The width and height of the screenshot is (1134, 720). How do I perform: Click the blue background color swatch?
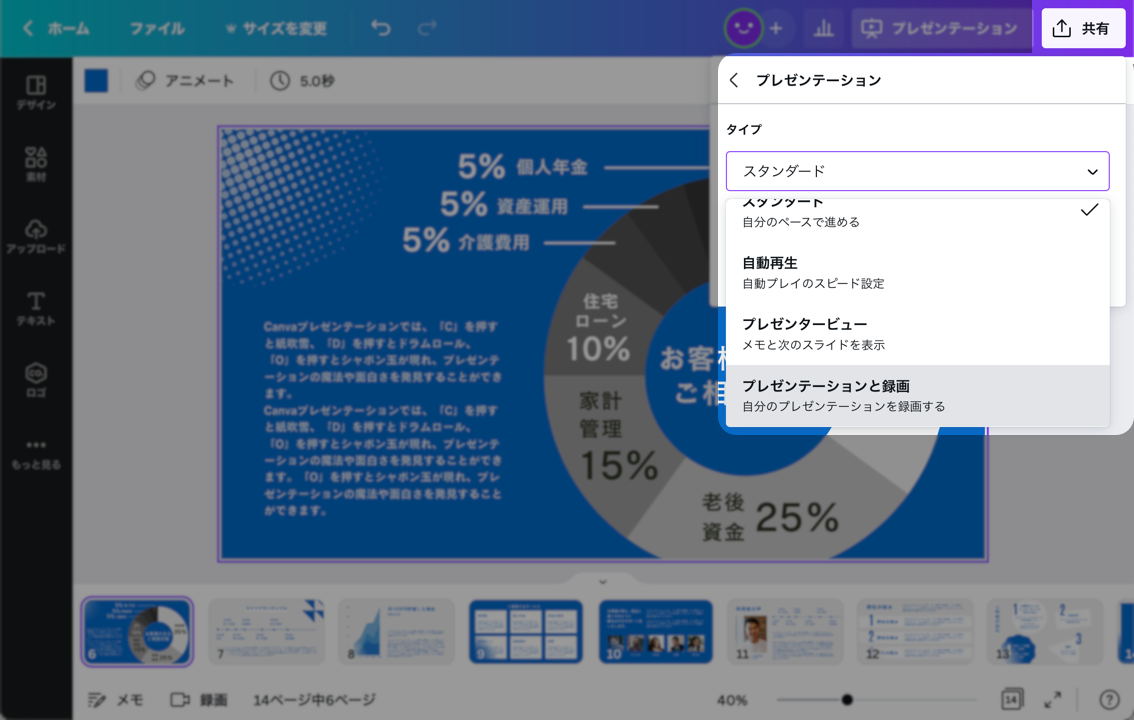(x=96, y=80)
